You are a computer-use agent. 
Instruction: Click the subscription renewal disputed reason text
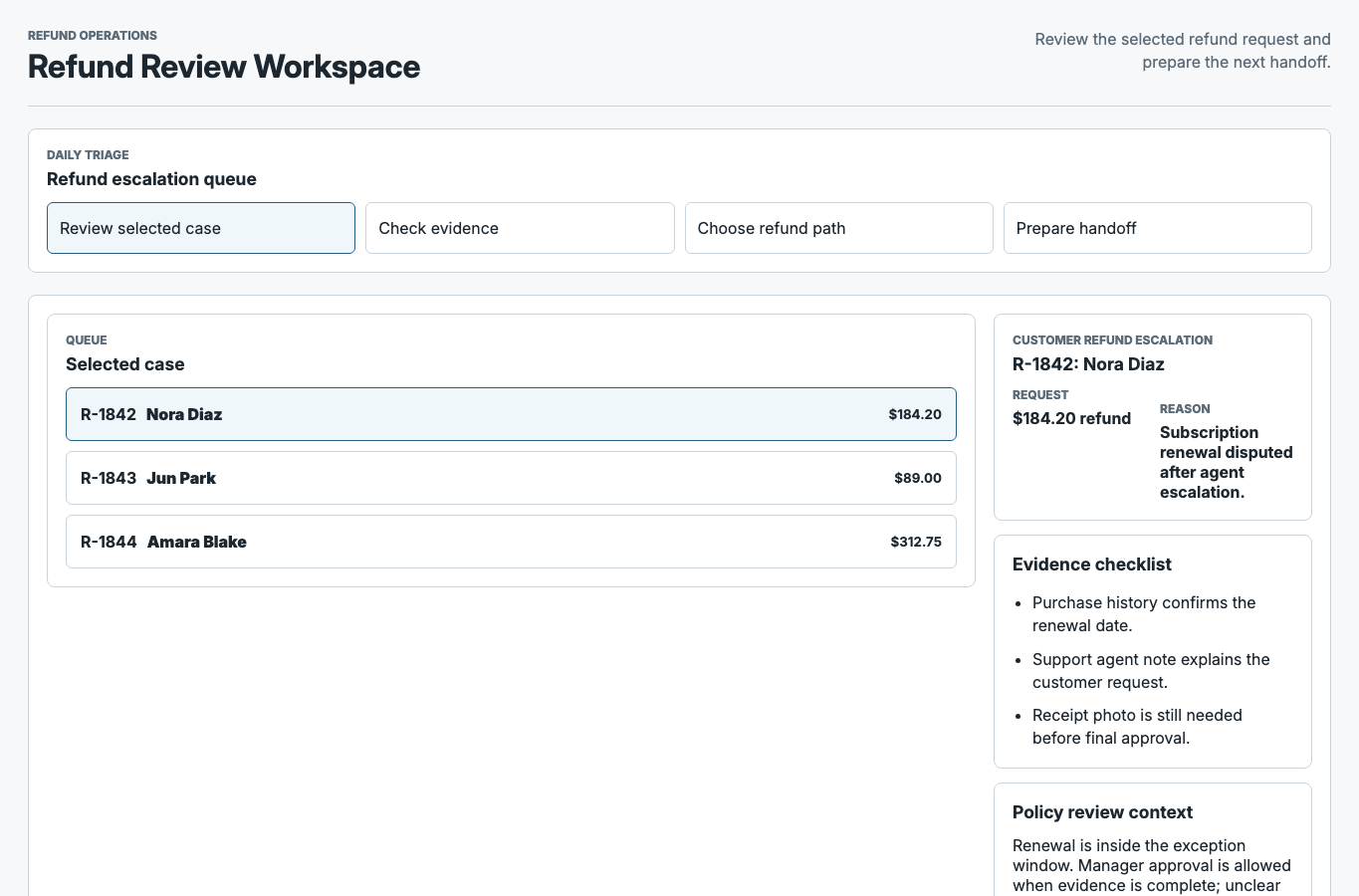click(1226, 462)
